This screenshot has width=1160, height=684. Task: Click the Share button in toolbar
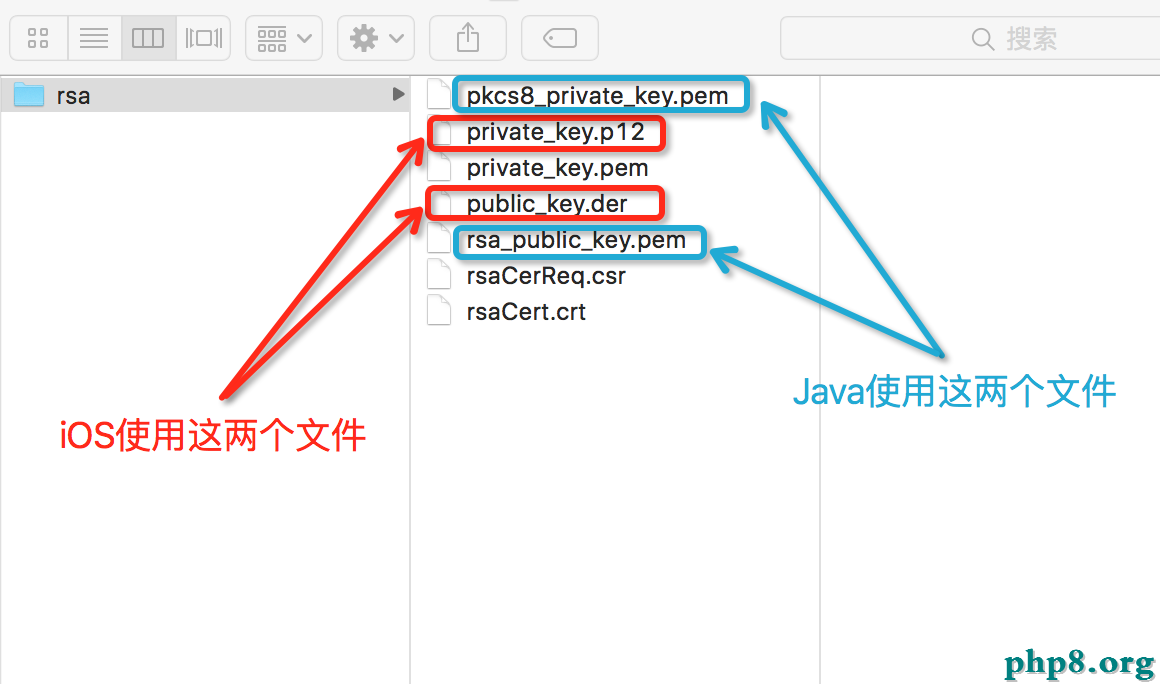(467, 39)
